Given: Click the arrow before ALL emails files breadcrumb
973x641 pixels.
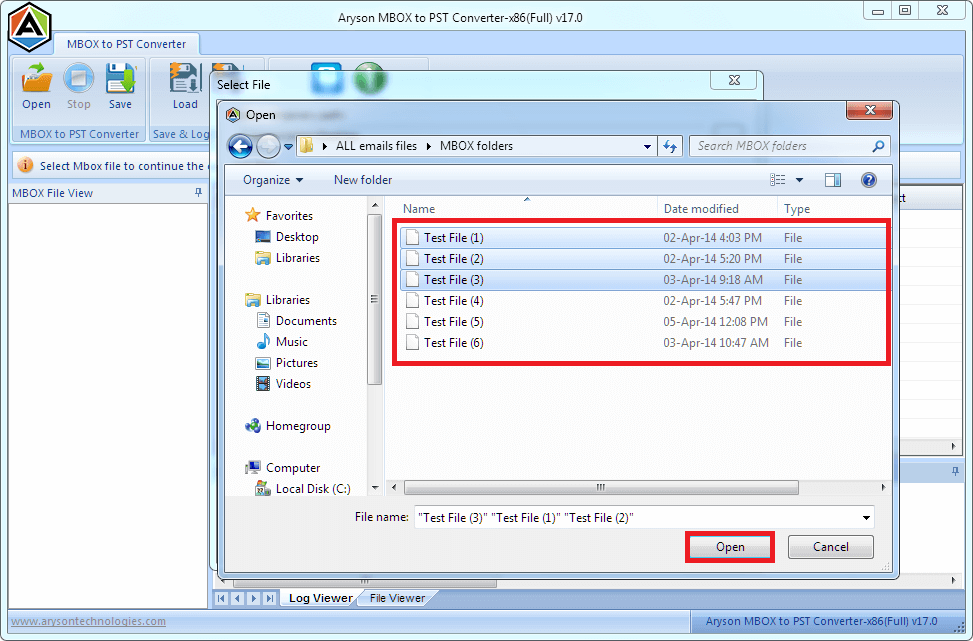Looking at the screenshot, I should (325, 146).
